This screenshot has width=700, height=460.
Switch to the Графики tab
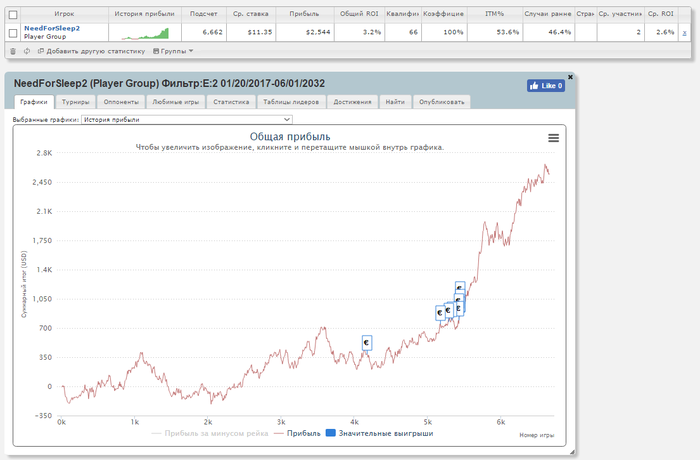tap(34, 102)
